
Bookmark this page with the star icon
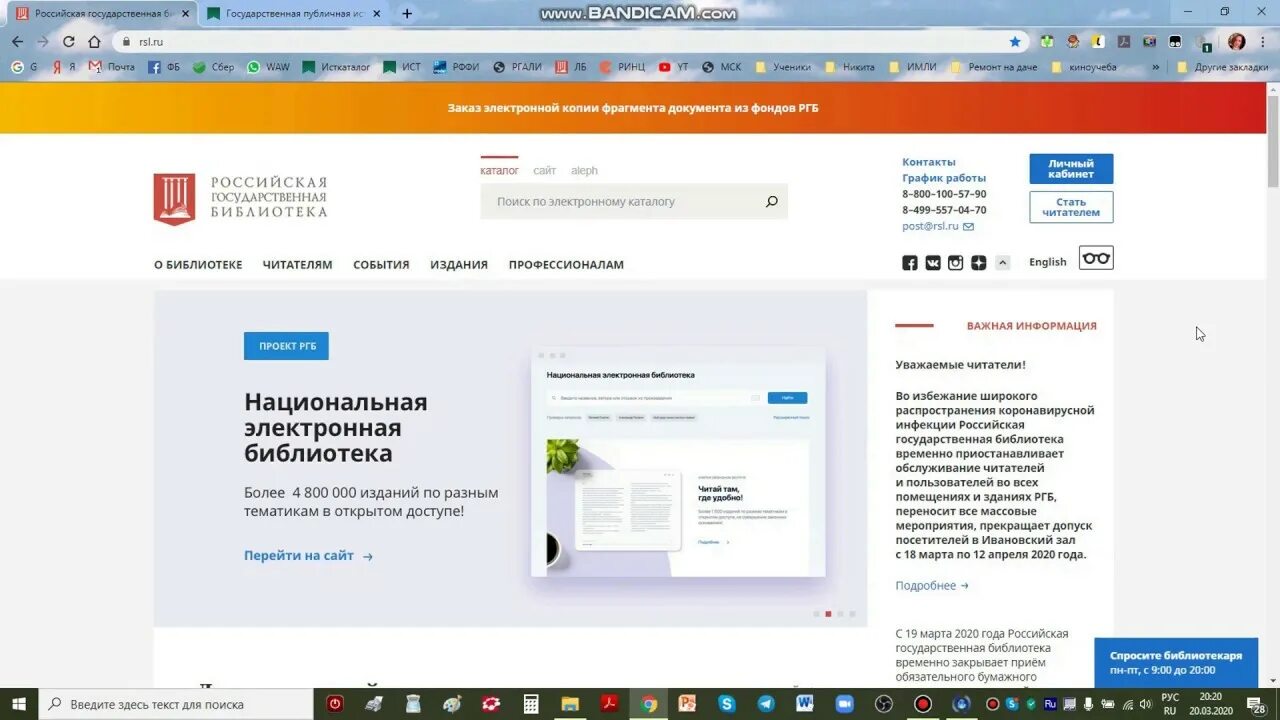(1015, 42)
